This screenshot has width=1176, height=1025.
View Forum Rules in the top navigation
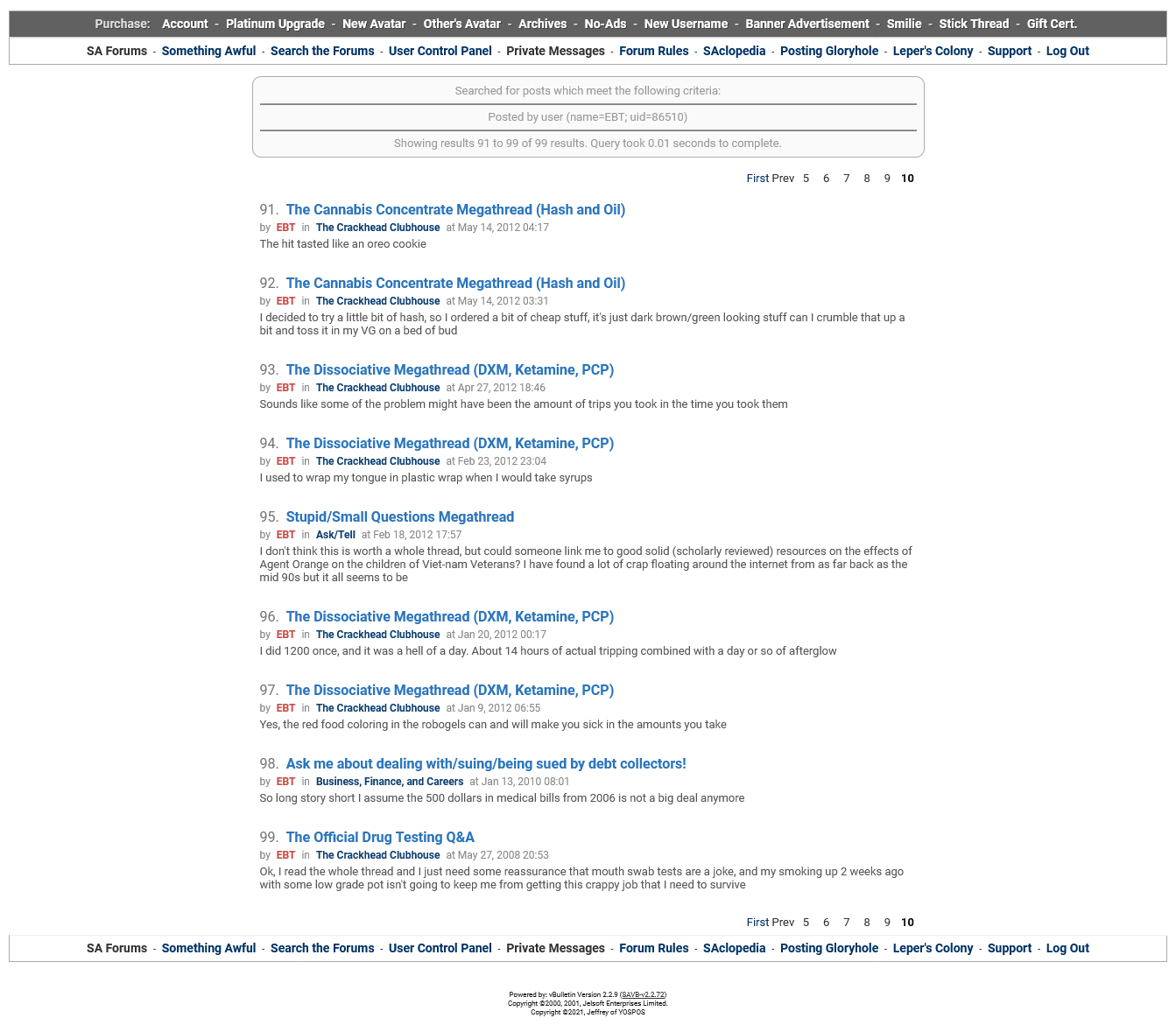point(654,51)
